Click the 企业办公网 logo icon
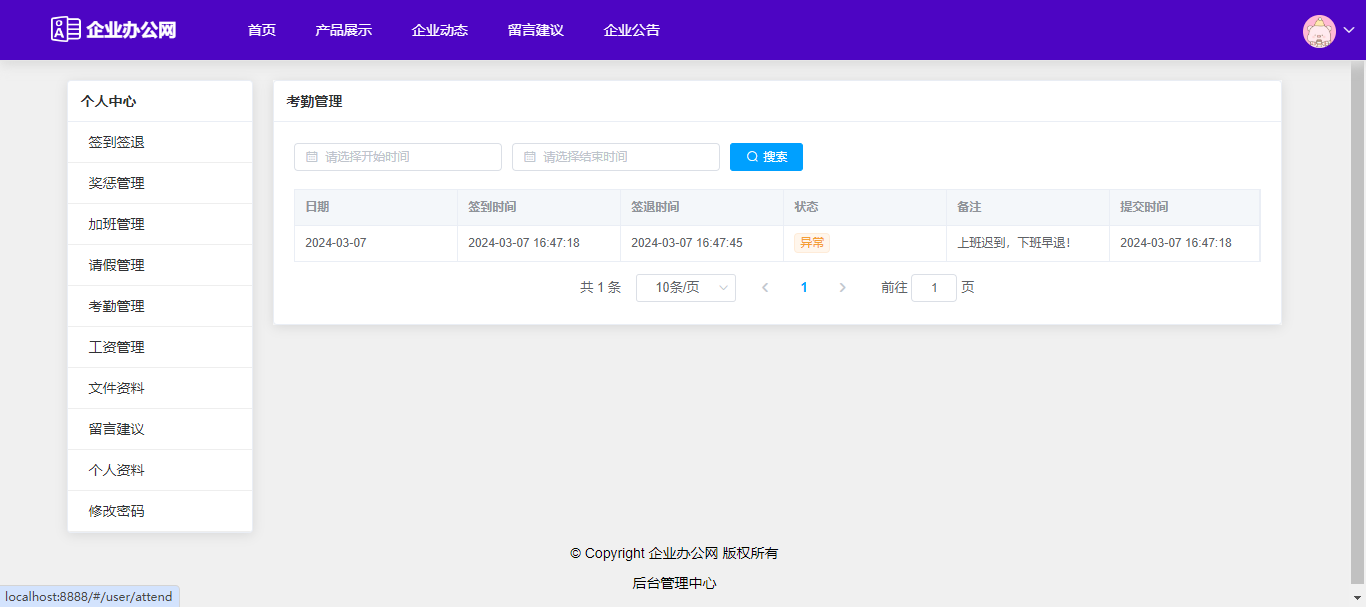The height and width of the screenshot is (607, 1366). coord(66,29)
